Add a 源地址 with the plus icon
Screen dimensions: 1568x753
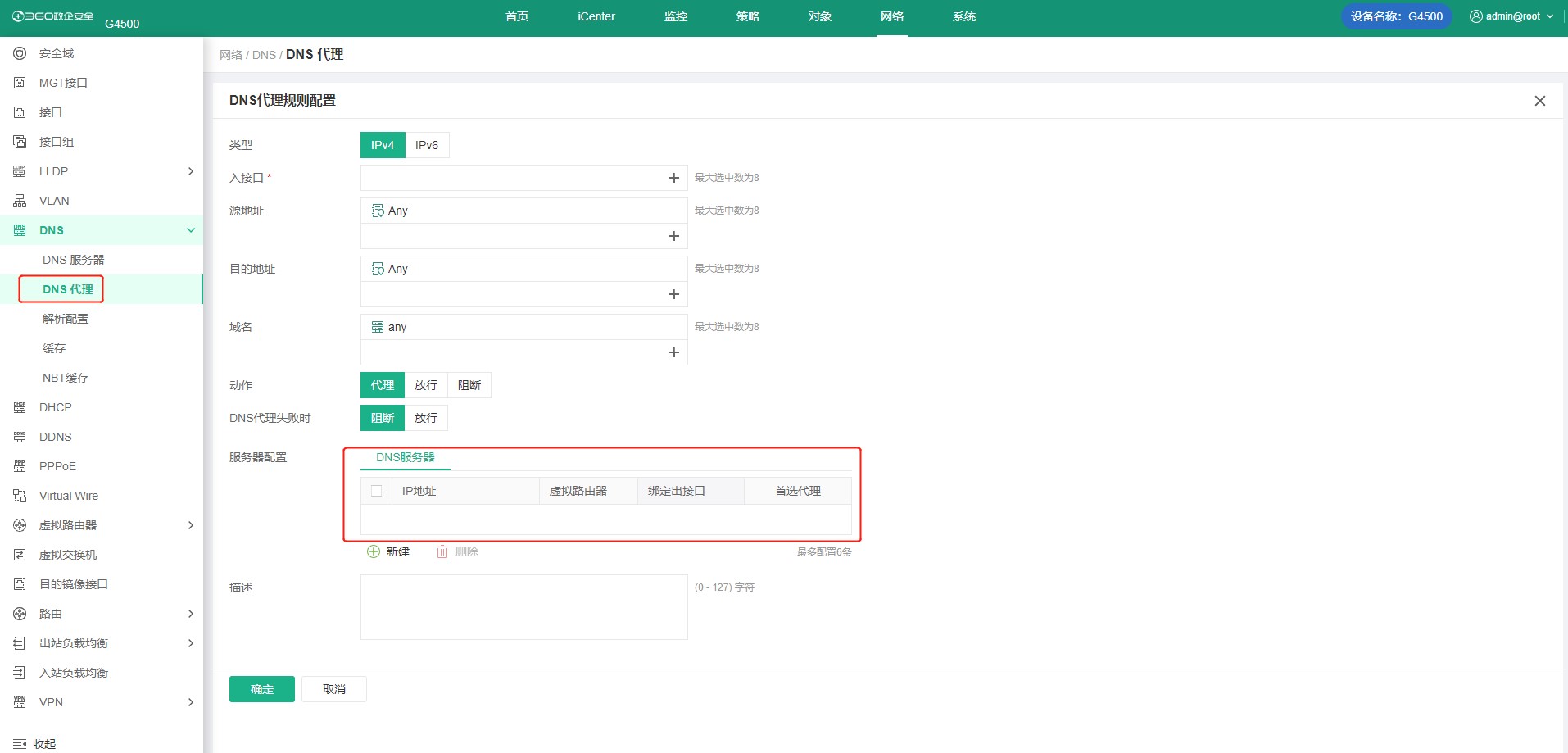(674, 236)
